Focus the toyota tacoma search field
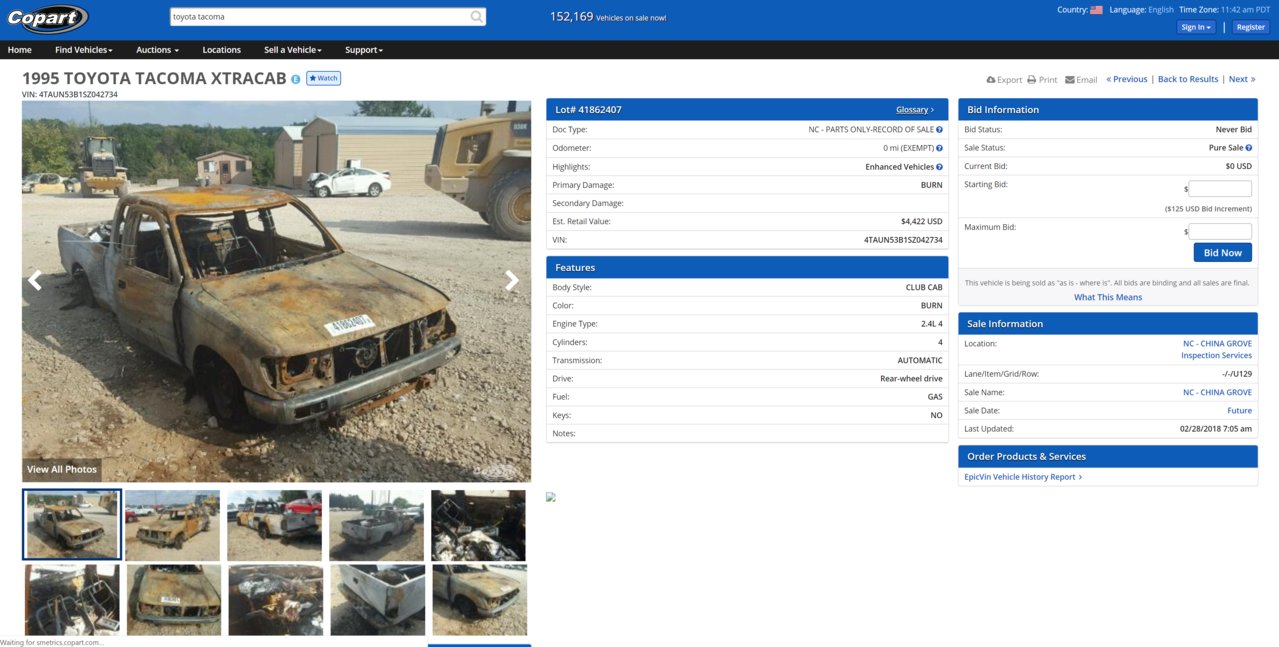1279x647 pixels. click(318, 17)
